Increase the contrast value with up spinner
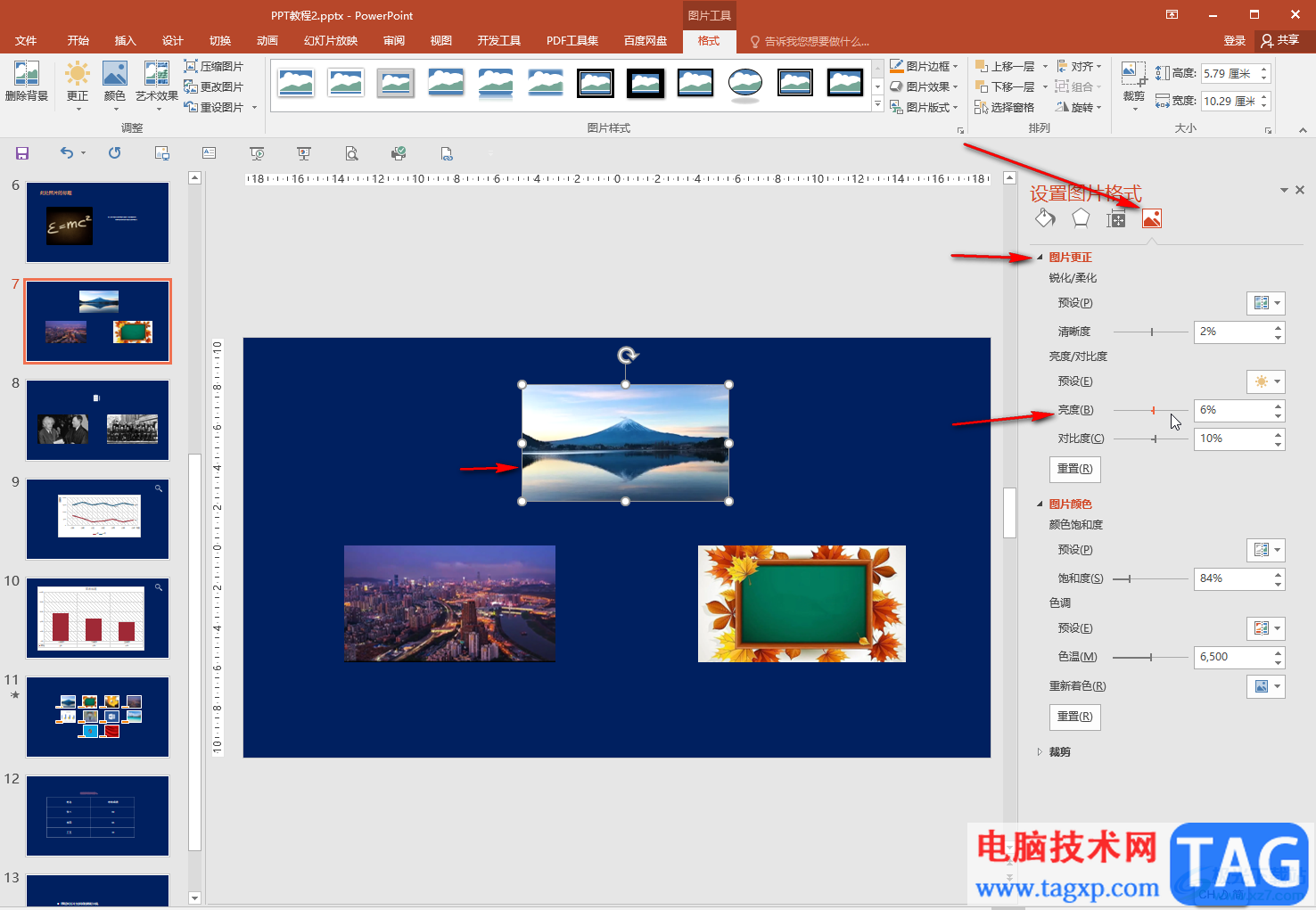This screenshot has width=1316, height=910. point(1279,434)
